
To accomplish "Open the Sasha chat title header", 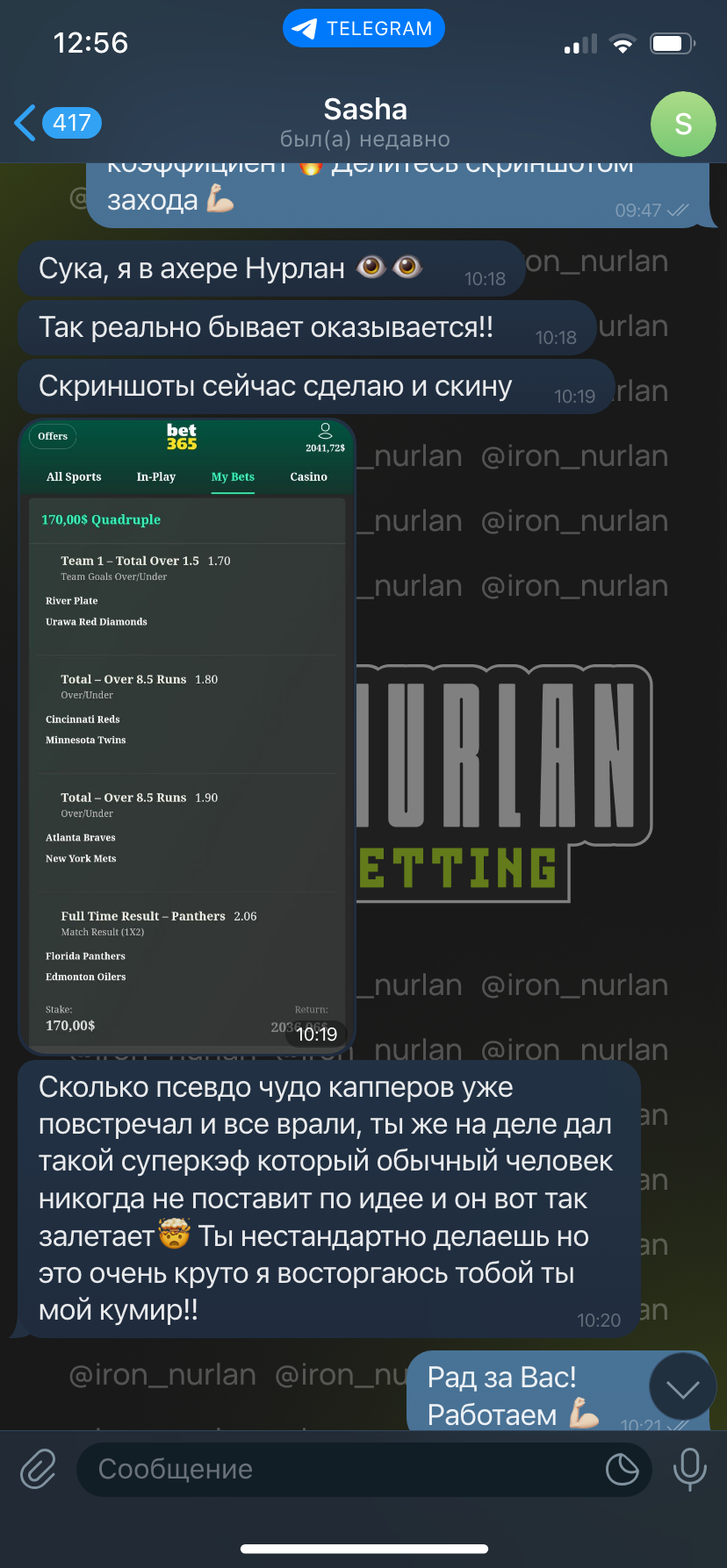I will click(x=365, y=110).
